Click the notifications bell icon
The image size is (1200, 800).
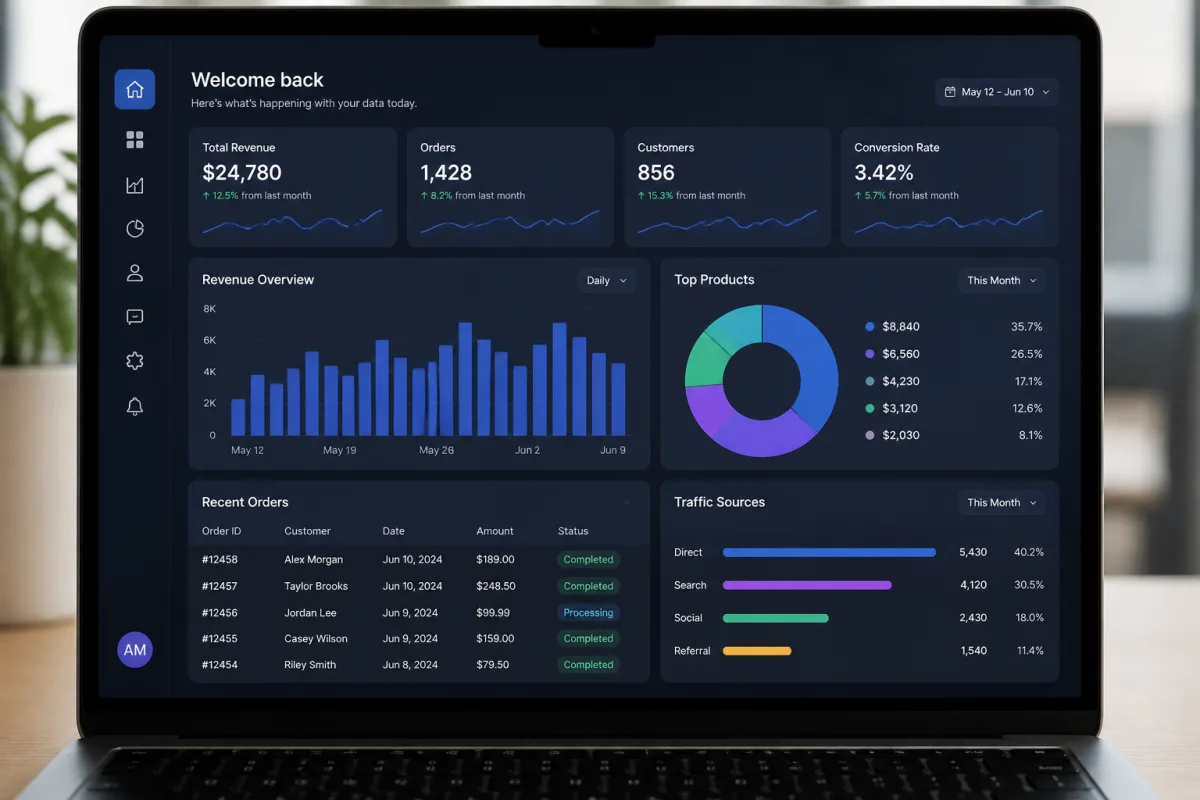[135, 406]
